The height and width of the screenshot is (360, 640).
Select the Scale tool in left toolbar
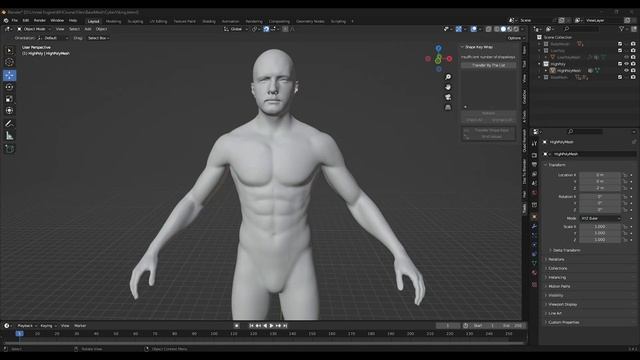(9, 99)
